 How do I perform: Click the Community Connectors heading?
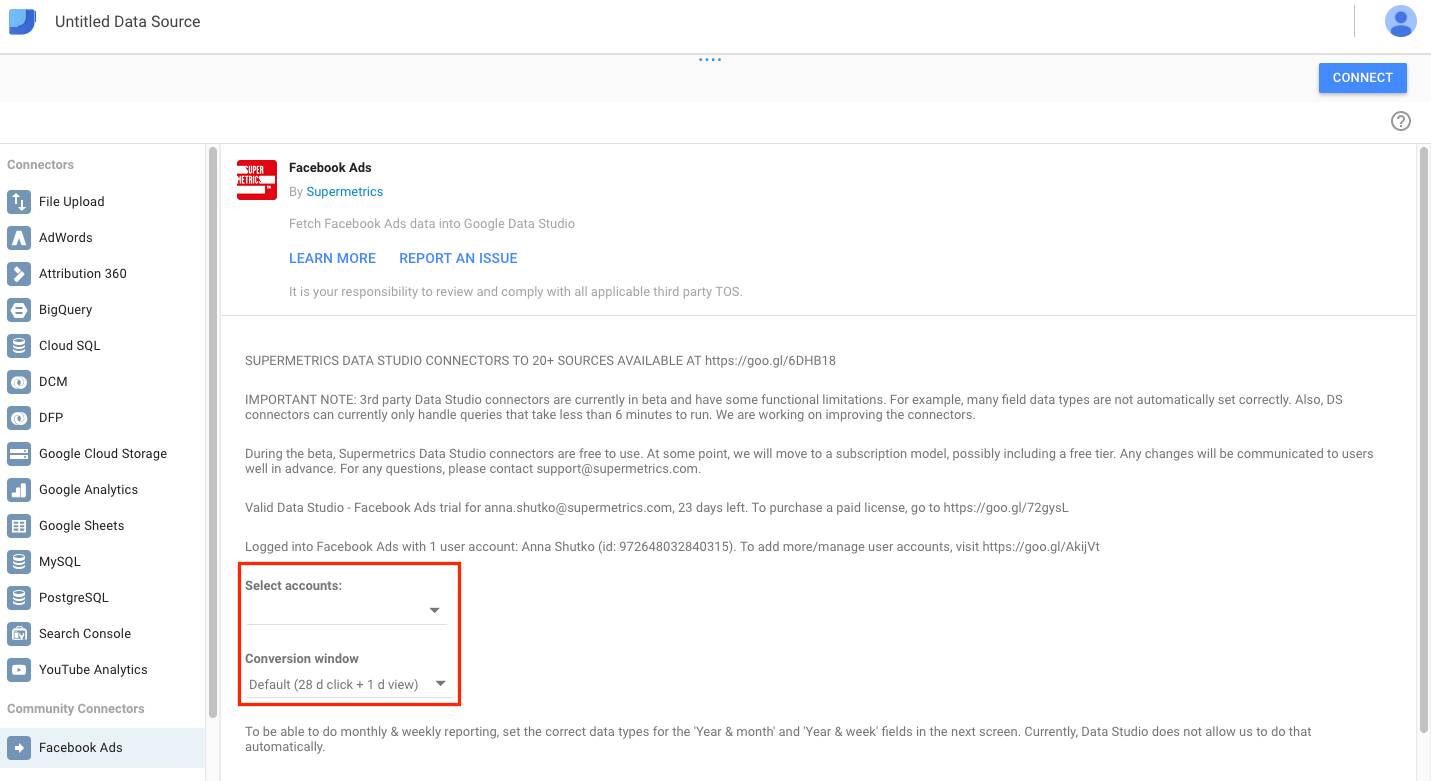click(76, 709)
